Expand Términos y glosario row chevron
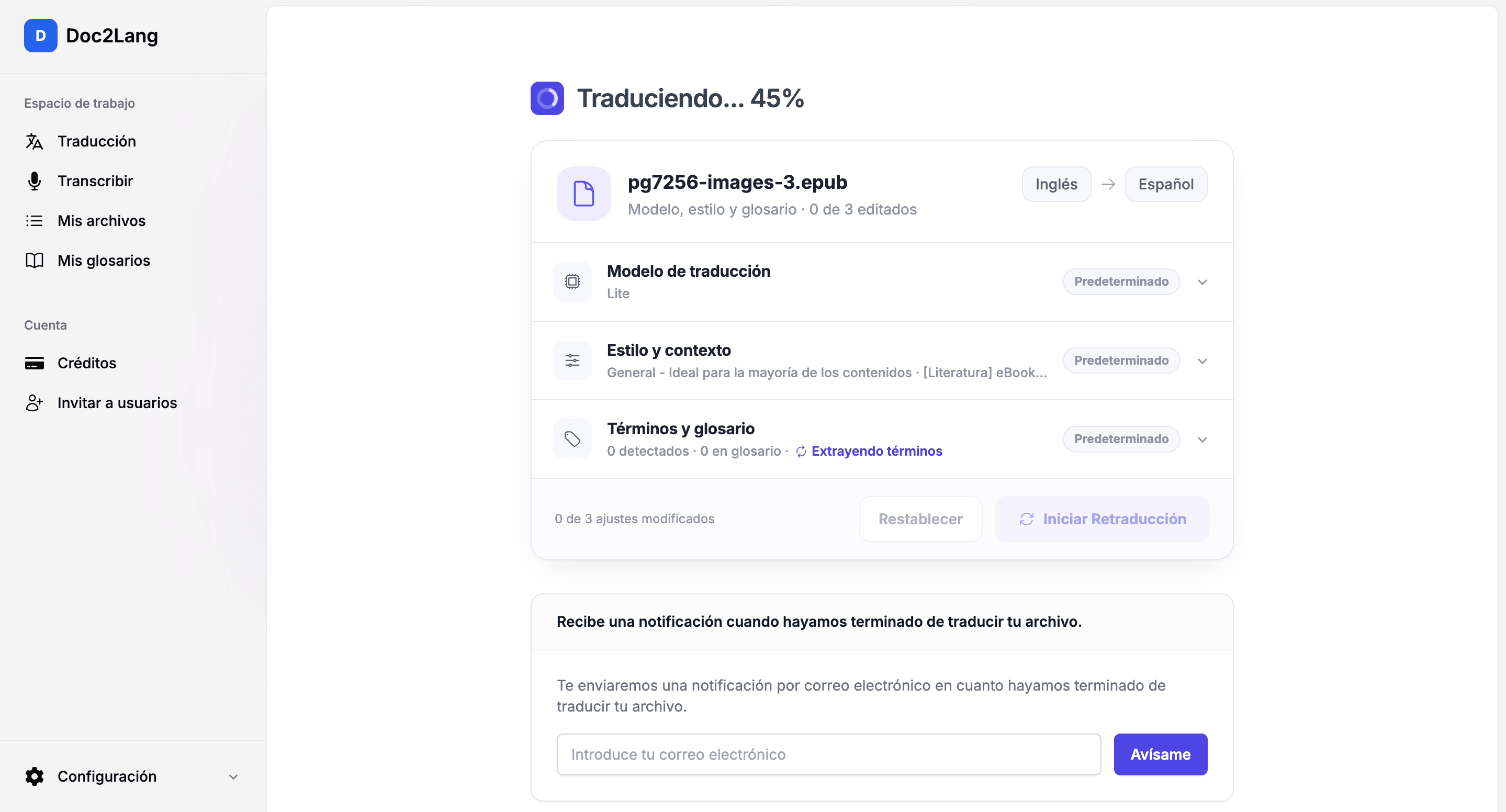 [1202, 439]
